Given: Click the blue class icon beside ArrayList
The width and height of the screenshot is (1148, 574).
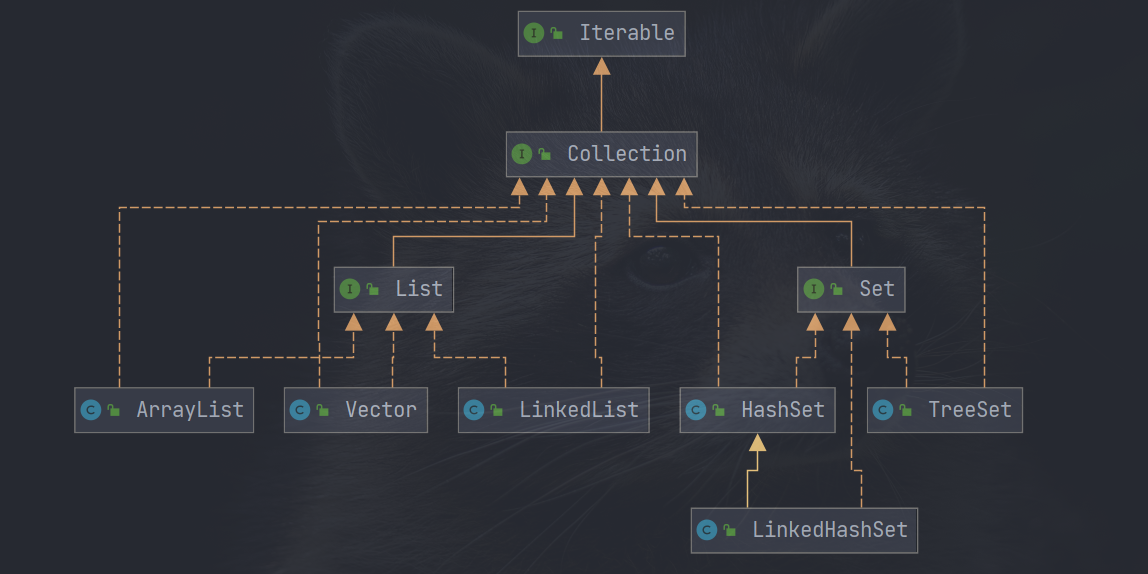Looking at the screenshot, I should pyautogui.click(x=91, y=410).
